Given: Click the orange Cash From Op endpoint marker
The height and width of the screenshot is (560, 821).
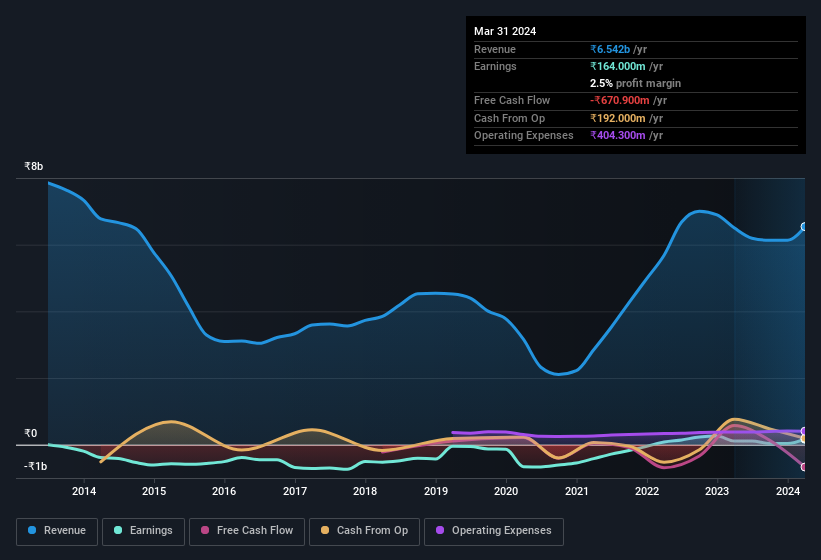Looking at the screenshot, I should pyautogui.click(x=804, y=438).
